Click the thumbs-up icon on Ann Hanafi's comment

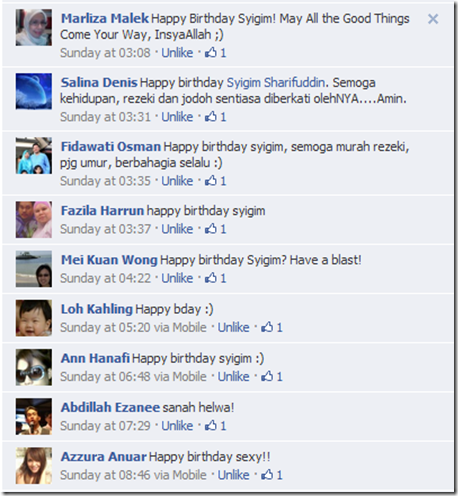coord(267,376)
